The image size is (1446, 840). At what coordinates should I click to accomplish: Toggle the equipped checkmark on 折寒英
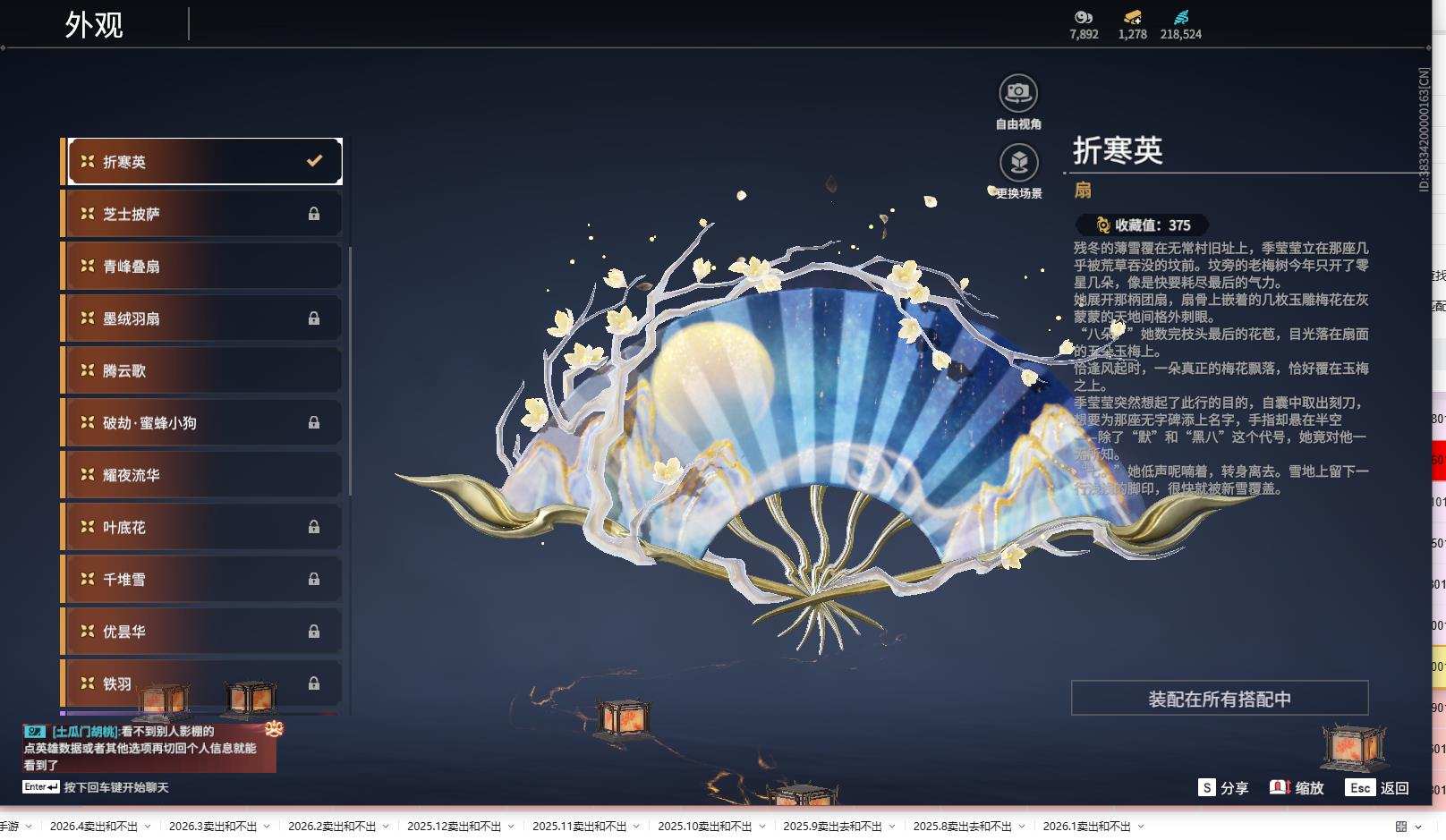pos(312,161)
